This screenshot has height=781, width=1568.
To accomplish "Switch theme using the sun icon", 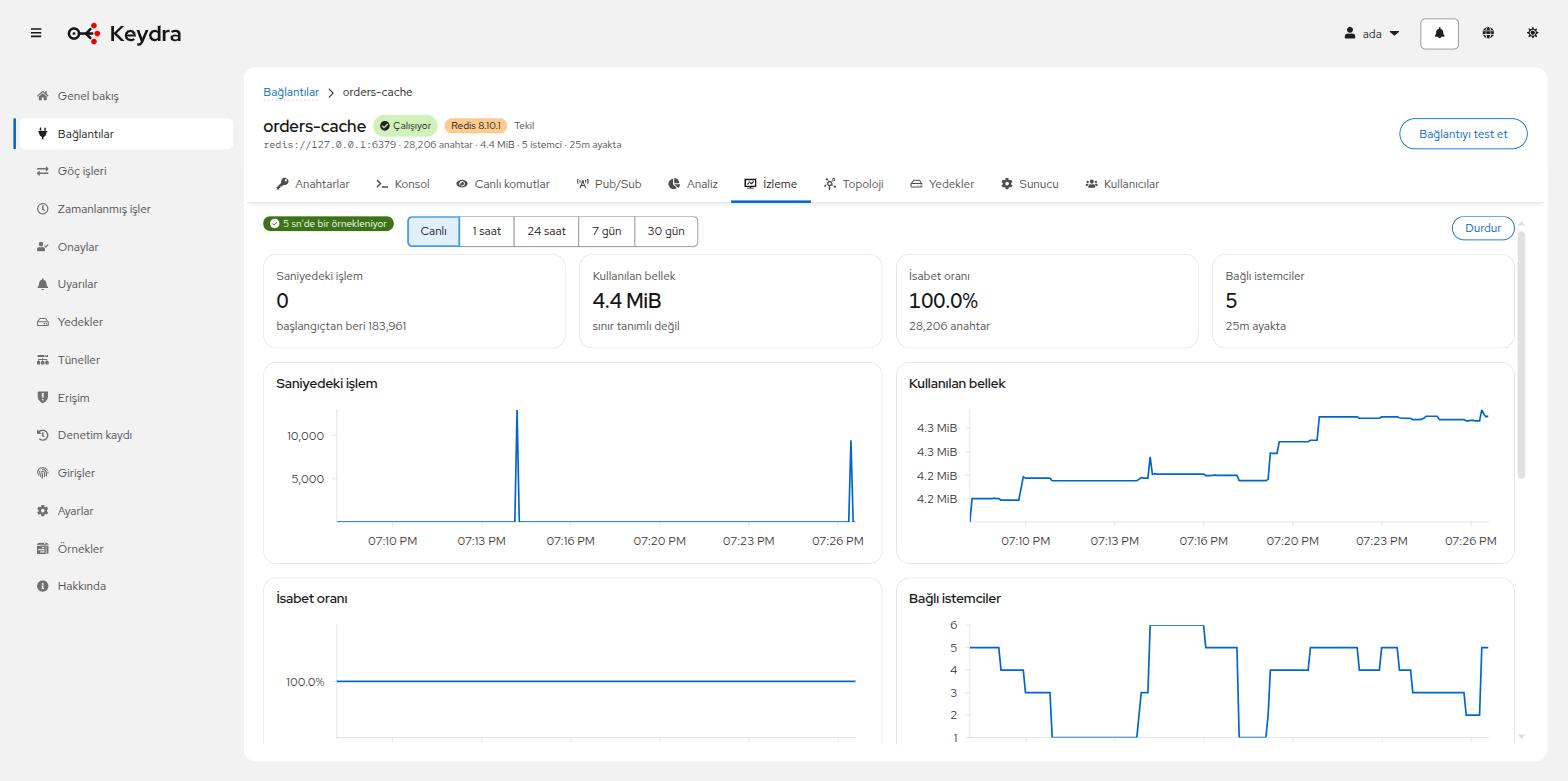I will pos(1532,33).
